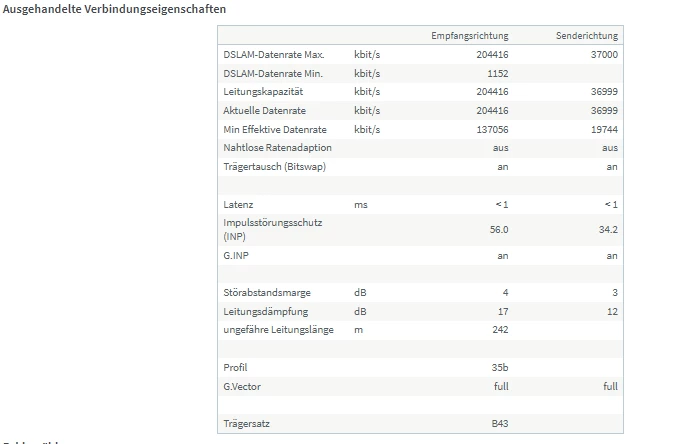Select the G.Vector row label
The width and height of the screenshot is (681, 444).
(242, 387)
